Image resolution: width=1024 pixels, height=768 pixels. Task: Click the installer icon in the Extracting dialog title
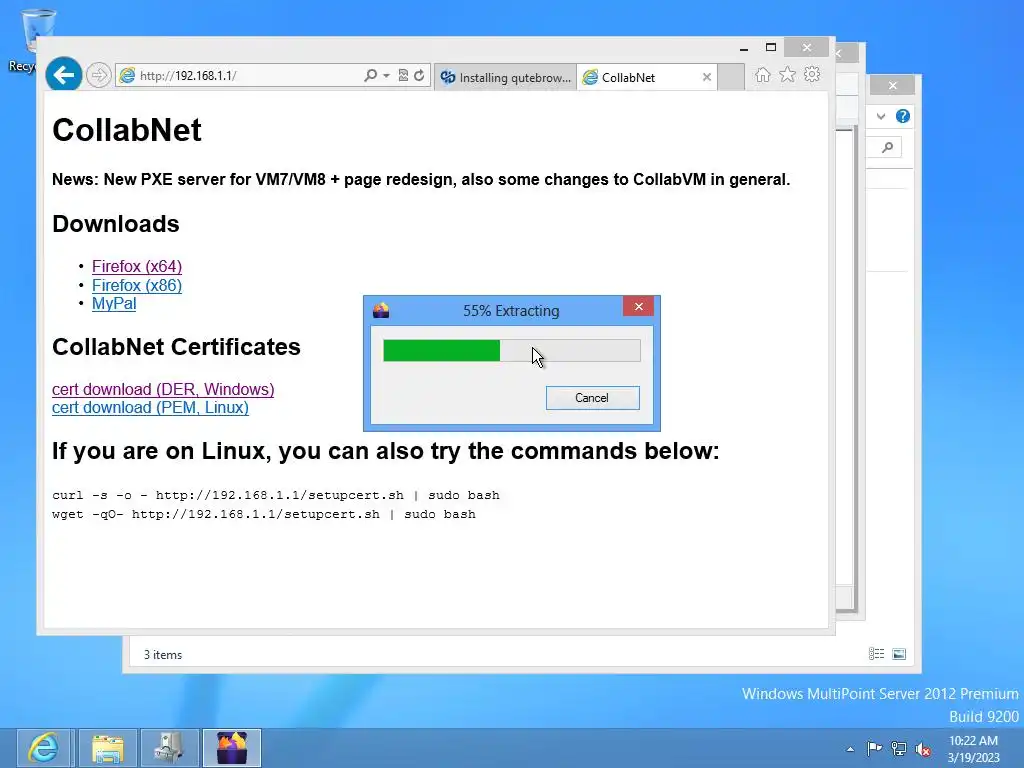381,310
